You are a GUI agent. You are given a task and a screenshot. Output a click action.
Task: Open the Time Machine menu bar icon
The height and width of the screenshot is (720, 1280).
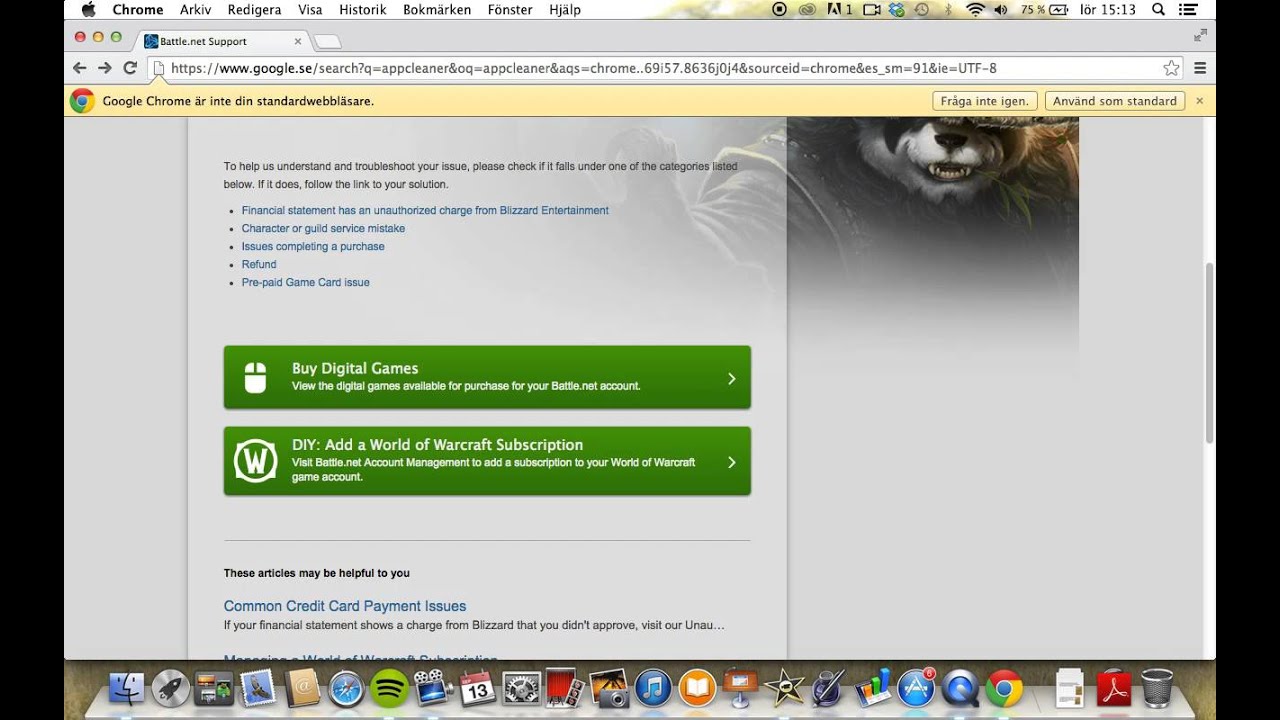[921, 10]
